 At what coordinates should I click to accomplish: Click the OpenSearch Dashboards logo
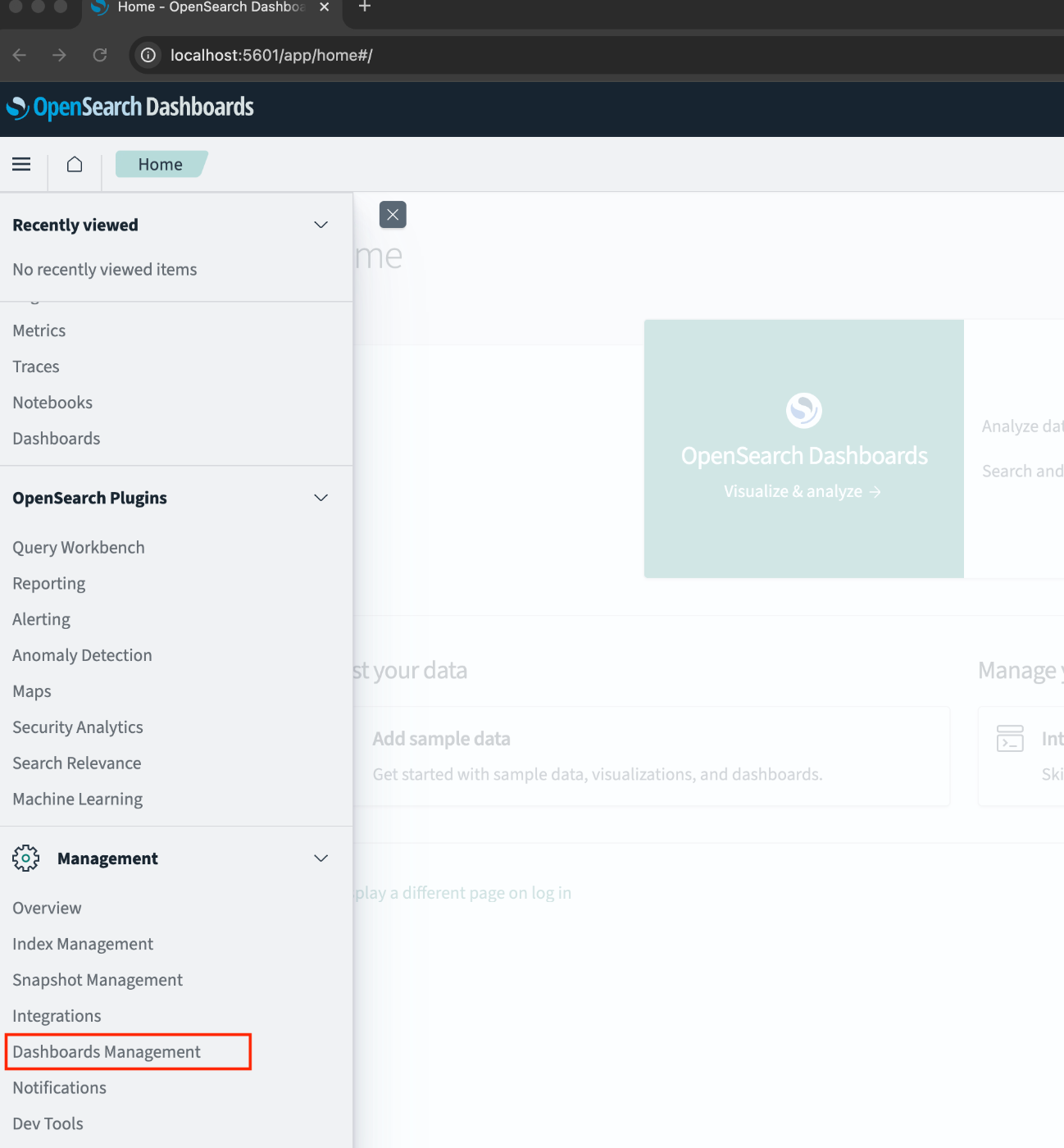point(130,107)
